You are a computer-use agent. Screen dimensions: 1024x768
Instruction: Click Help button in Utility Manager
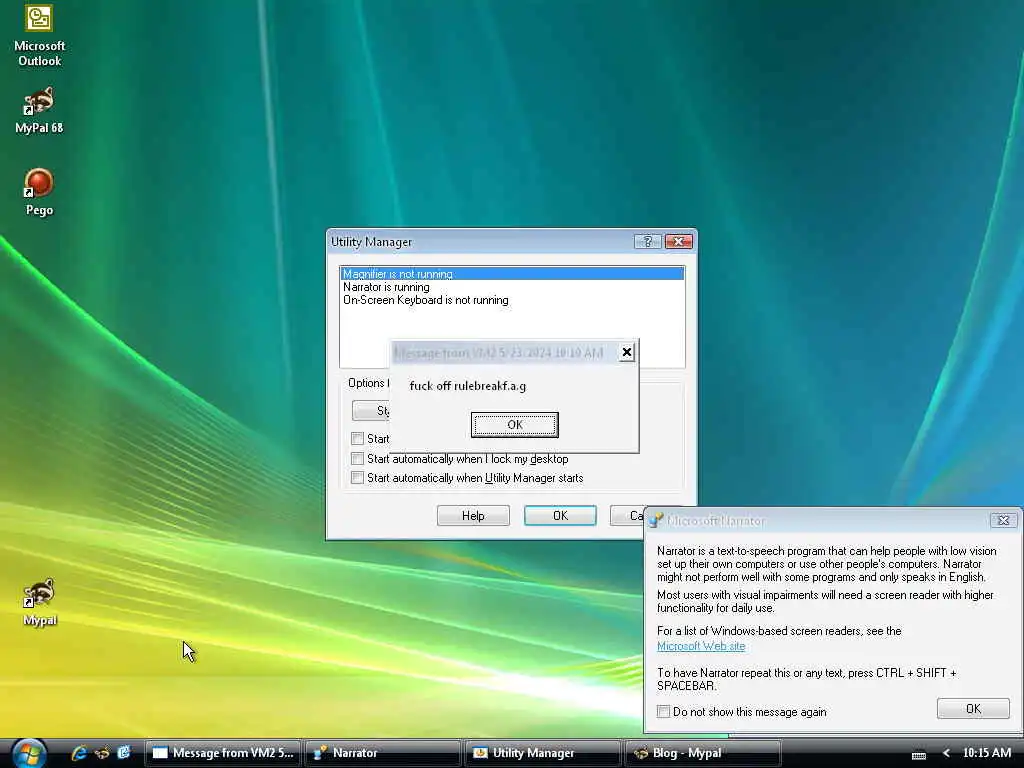pyautogui.click(x=473, y=516)
